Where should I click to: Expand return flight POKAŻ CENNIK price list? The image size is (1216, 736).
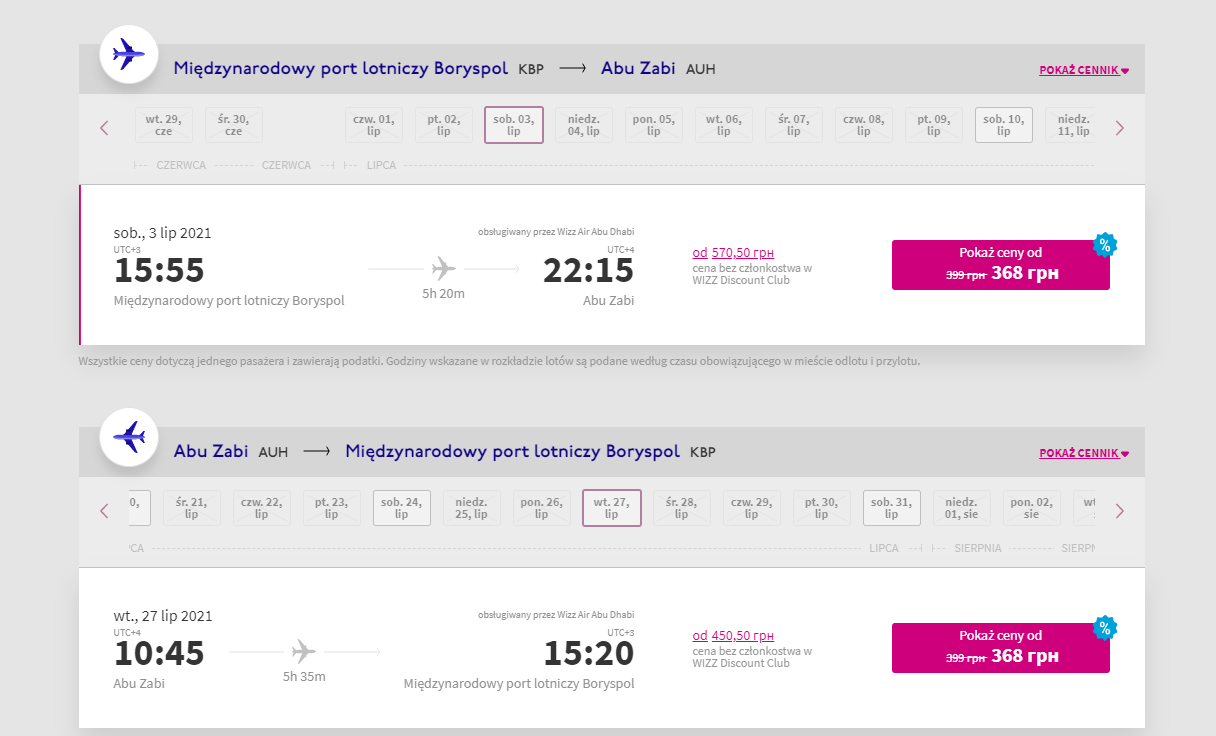click(x=1084, y=453)
